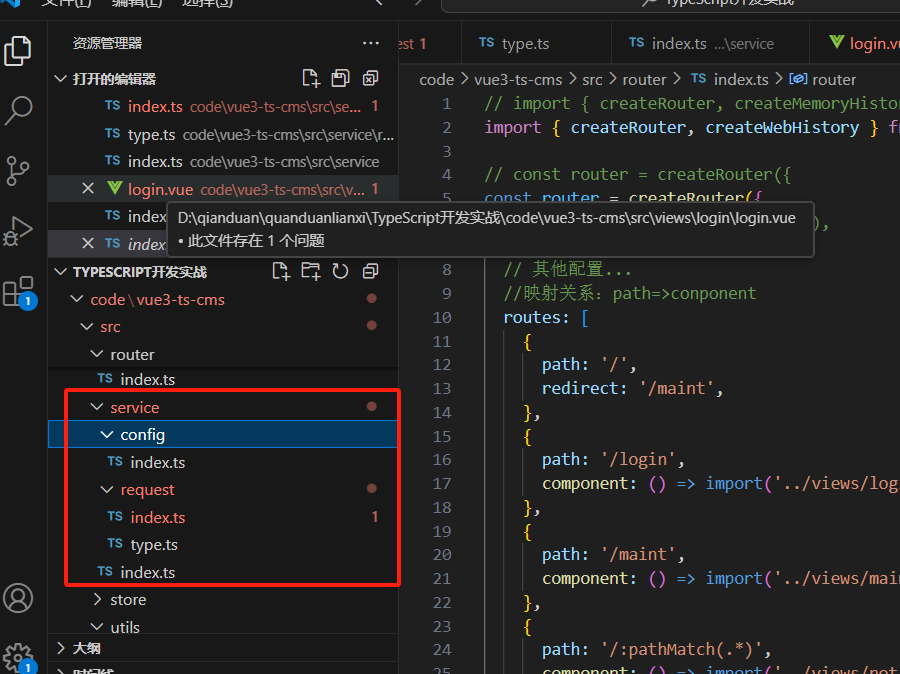Screen dimensions: 900x674
Task: Collapse the TYPESCRIPT开发实战 workspace section
Action: (x=60, y=272)
